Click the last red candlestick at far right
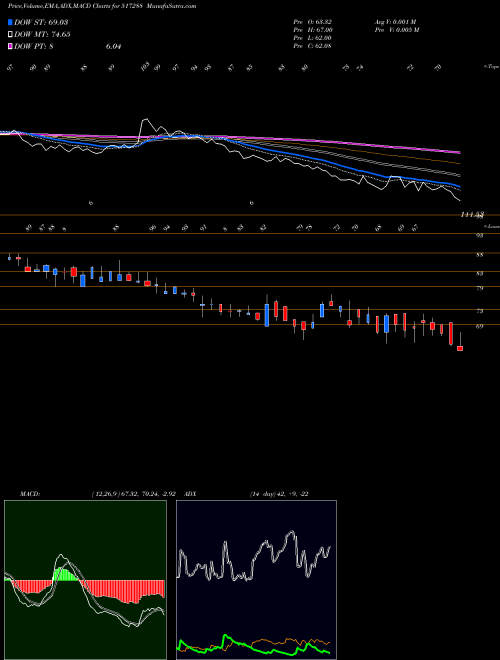Viewport: 500px width, 660px height. point(460,348)
